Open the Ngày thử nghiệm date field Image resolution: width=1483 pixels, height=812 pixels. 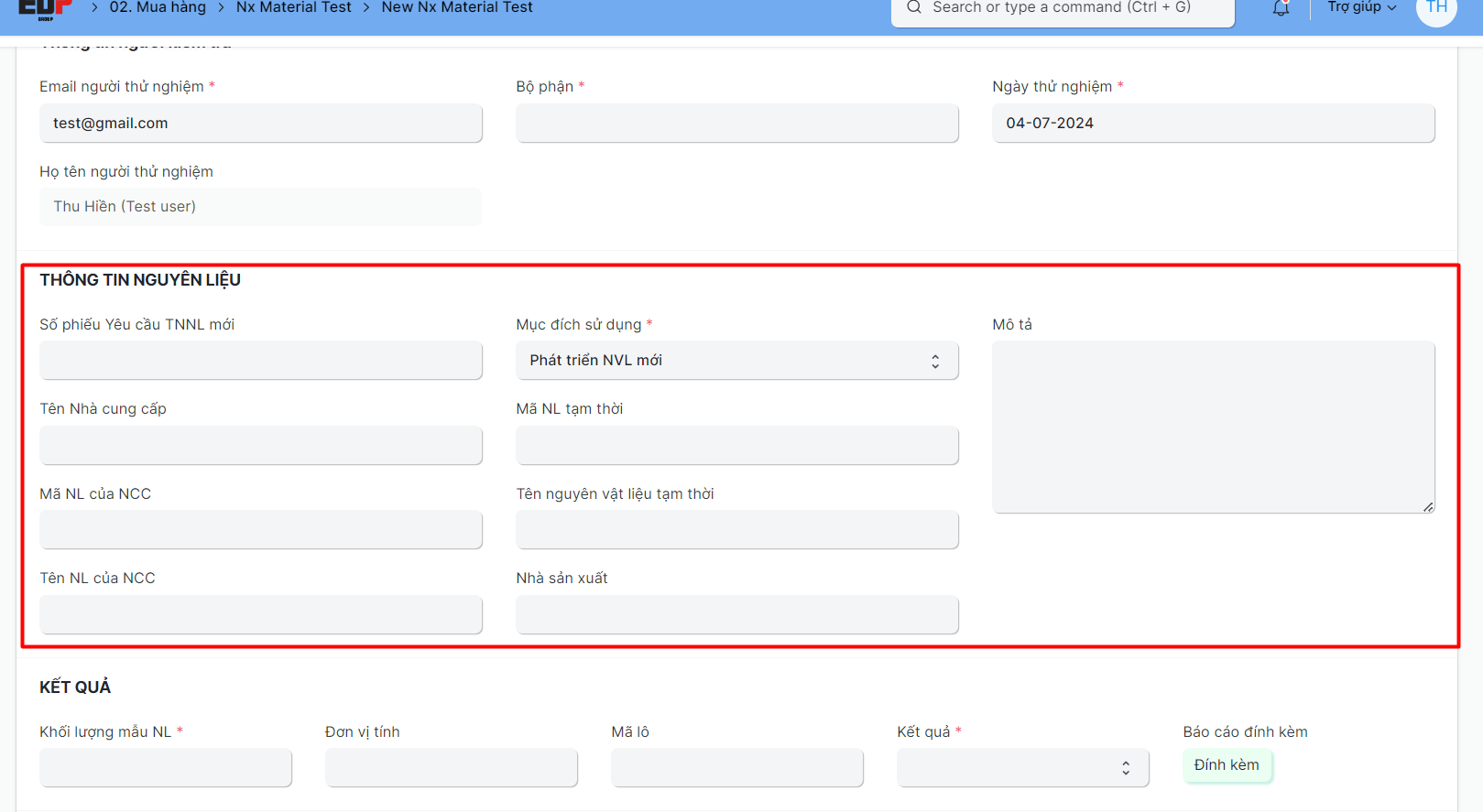tap(1213, 124)
